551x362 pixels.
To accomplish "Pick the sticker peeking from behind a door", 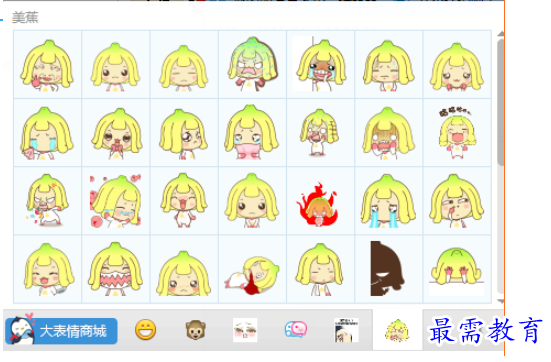I will [320, 64].
